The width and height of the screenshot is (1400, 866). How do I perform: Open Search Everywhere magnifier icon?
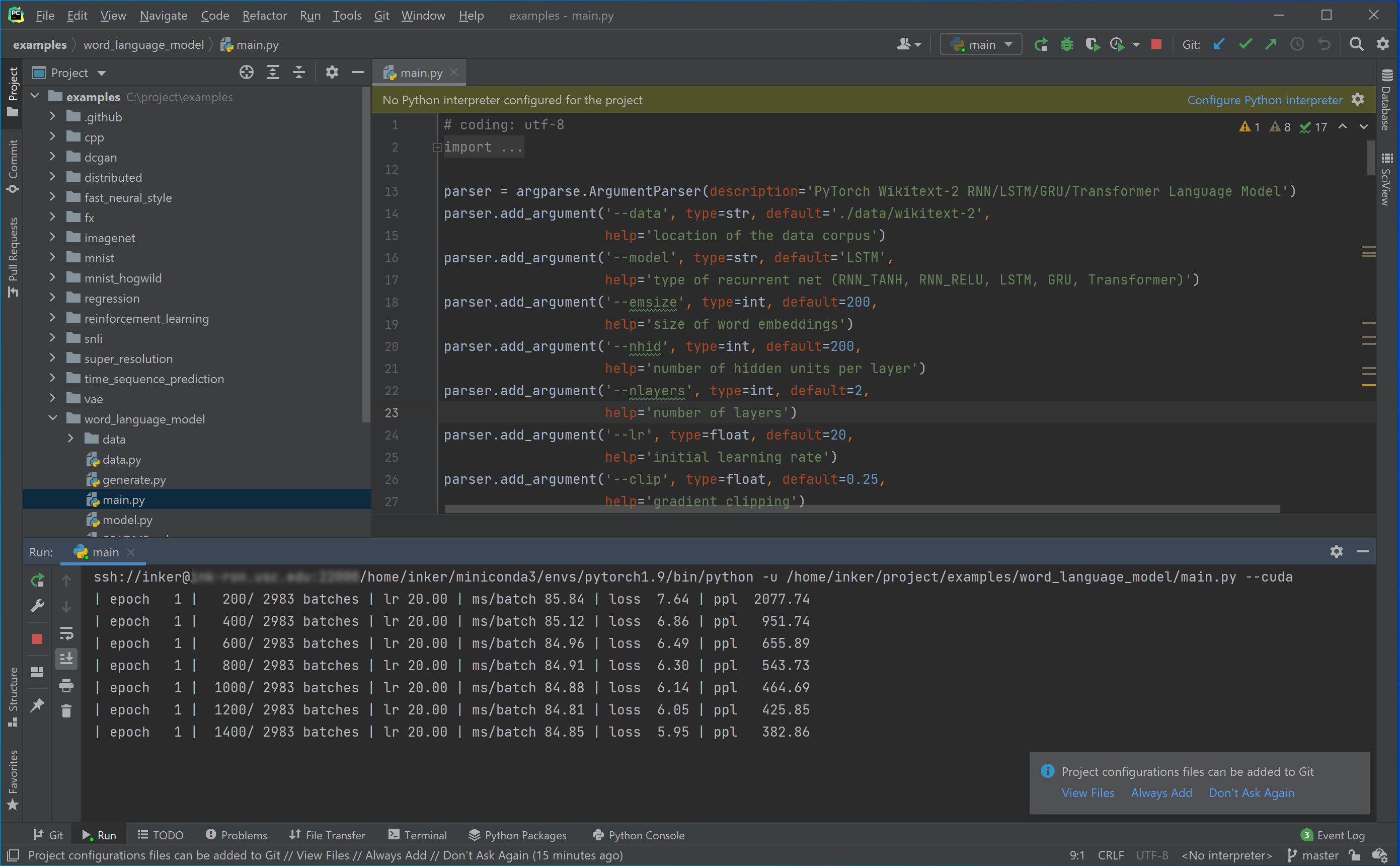[1356, 44]
